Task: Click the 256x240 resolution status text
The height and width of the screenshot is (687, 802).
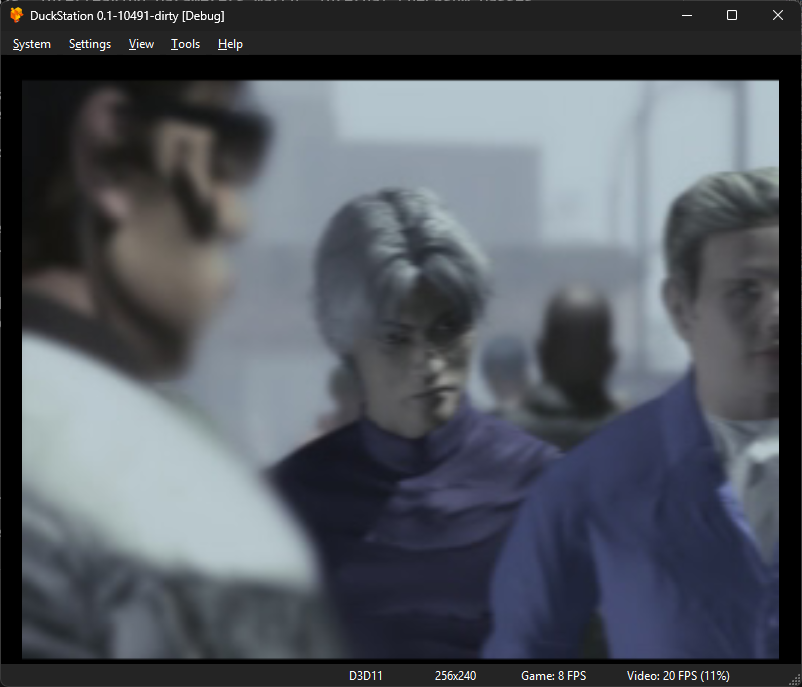Action: (x=455, y=676)
